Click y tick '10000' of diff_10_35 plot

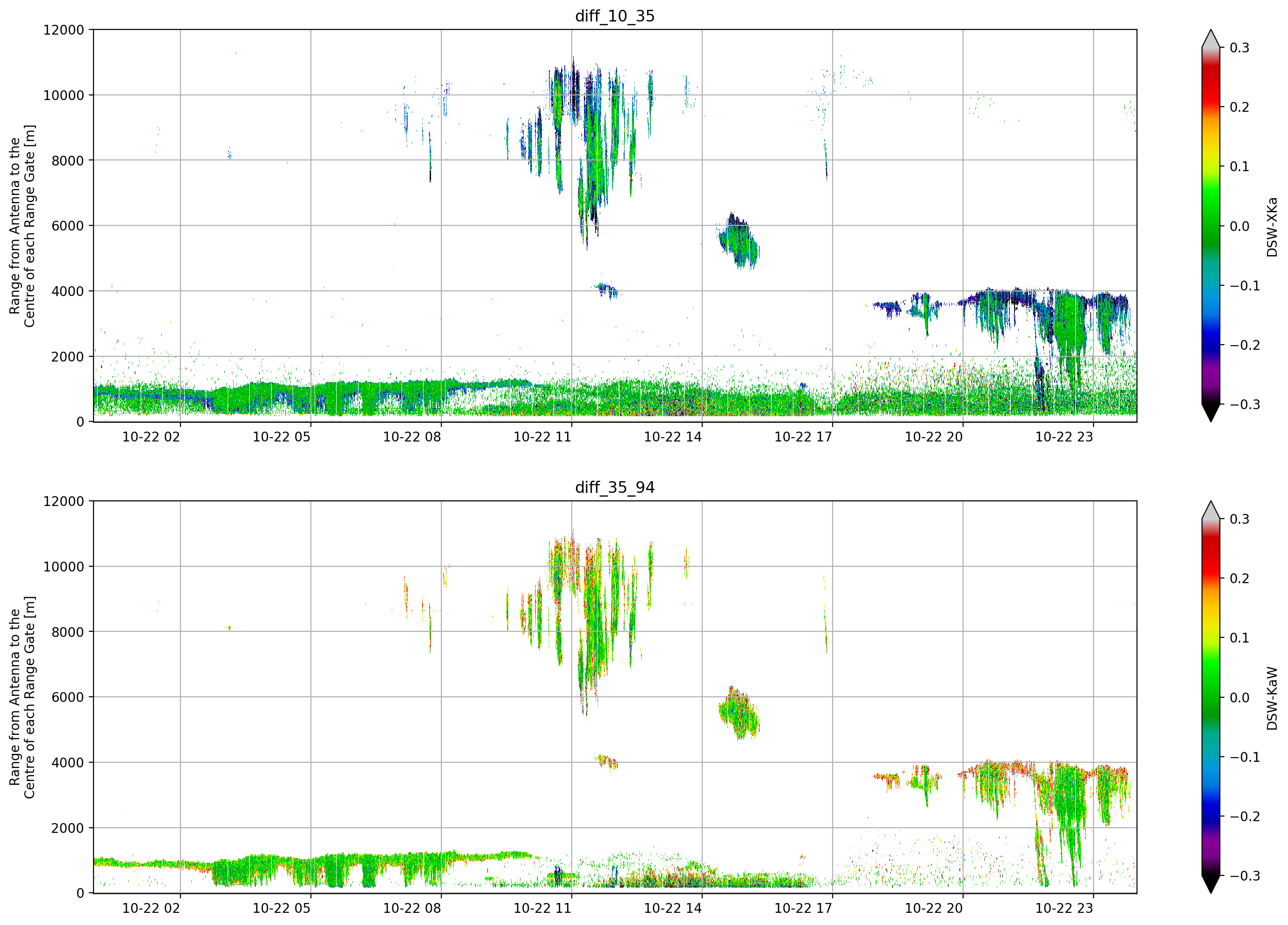(64, 95)
